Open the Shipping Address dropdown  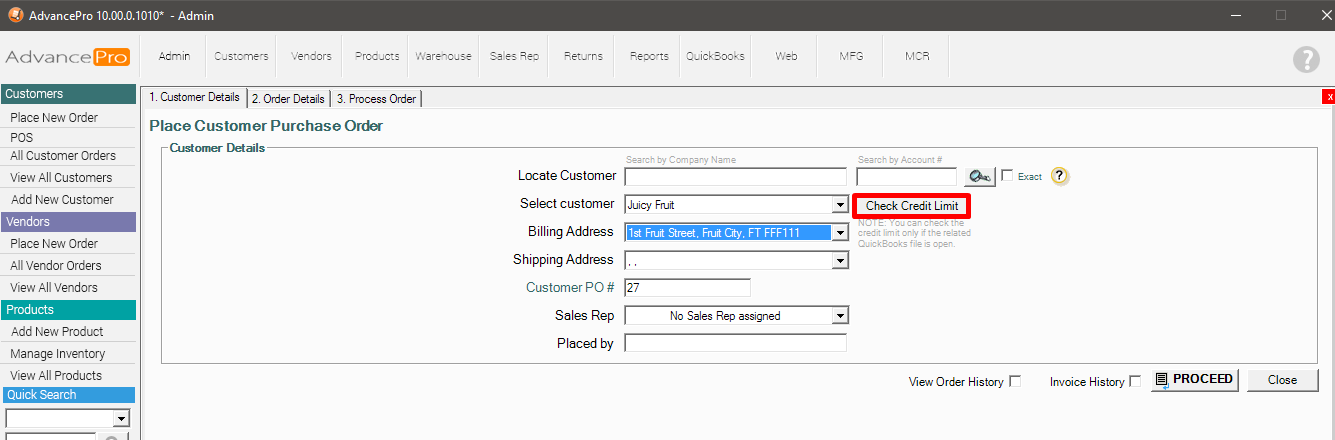(840, 261)
